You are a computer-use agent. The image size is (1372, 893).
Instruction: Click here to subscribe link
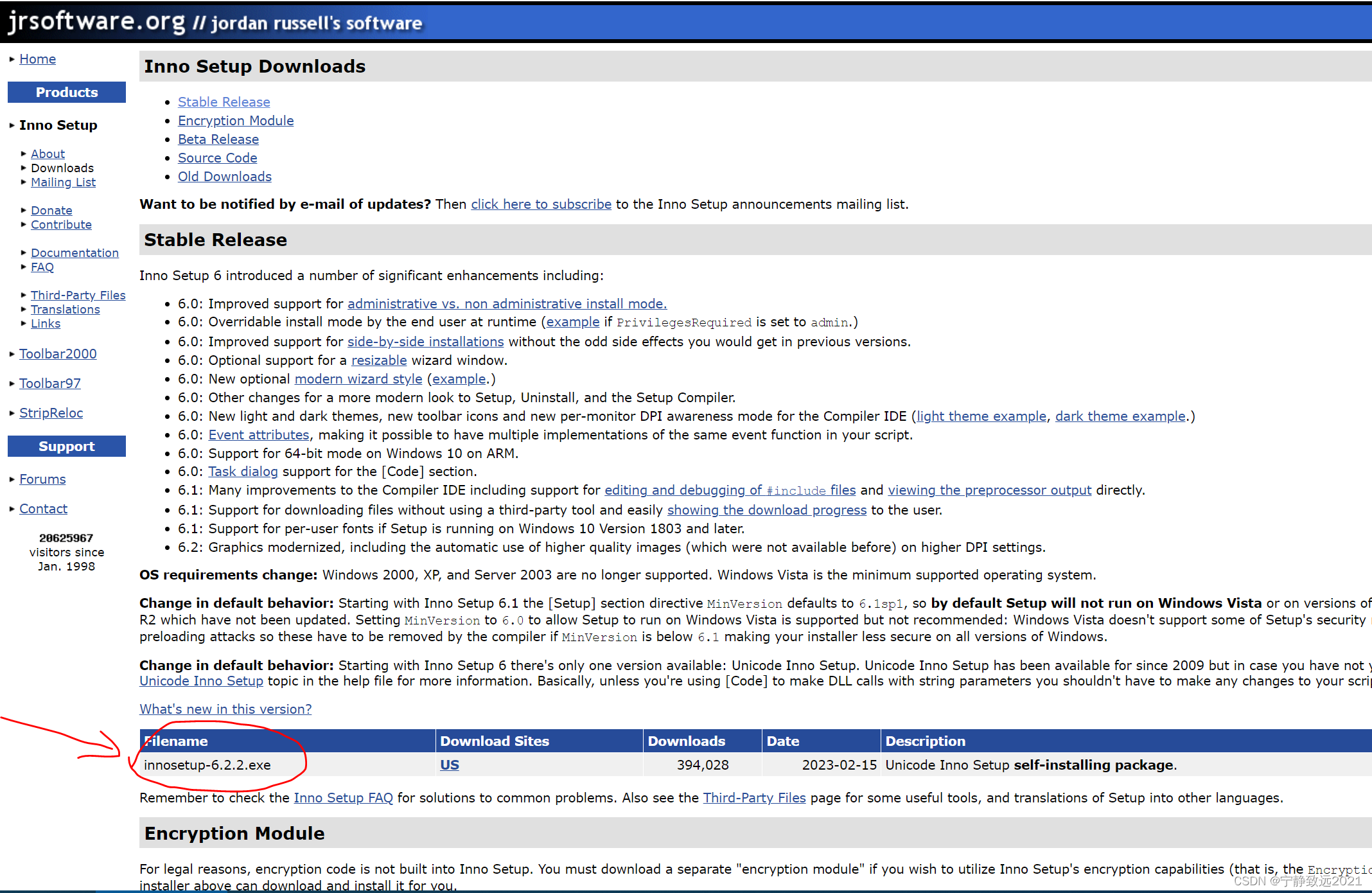pyautogui.click(x=541, y=204)
